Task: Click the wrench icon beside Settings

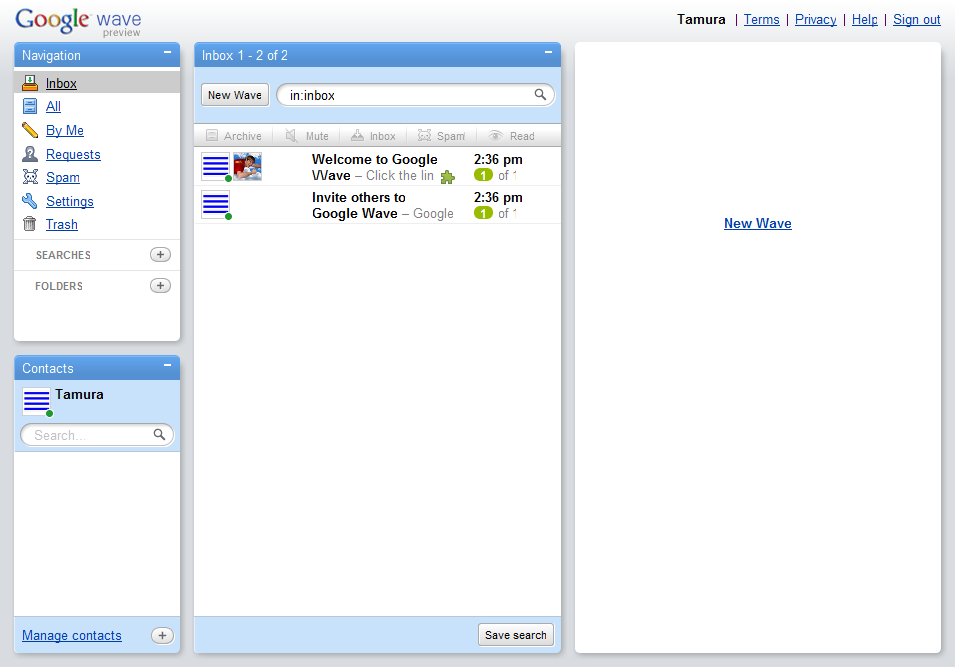Action: [30, 201]
